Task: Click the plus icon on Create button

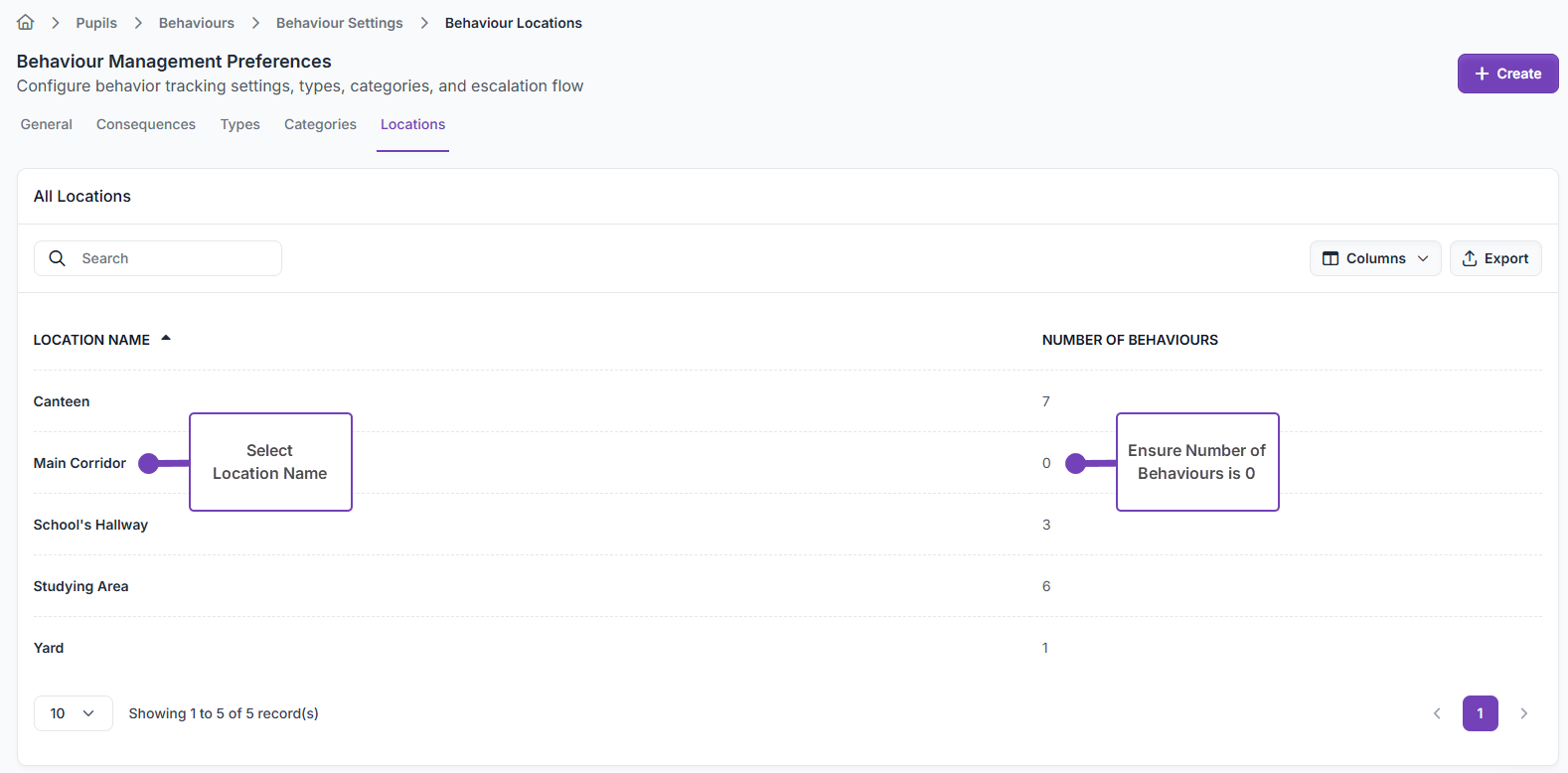Action: pos(1482,74)
